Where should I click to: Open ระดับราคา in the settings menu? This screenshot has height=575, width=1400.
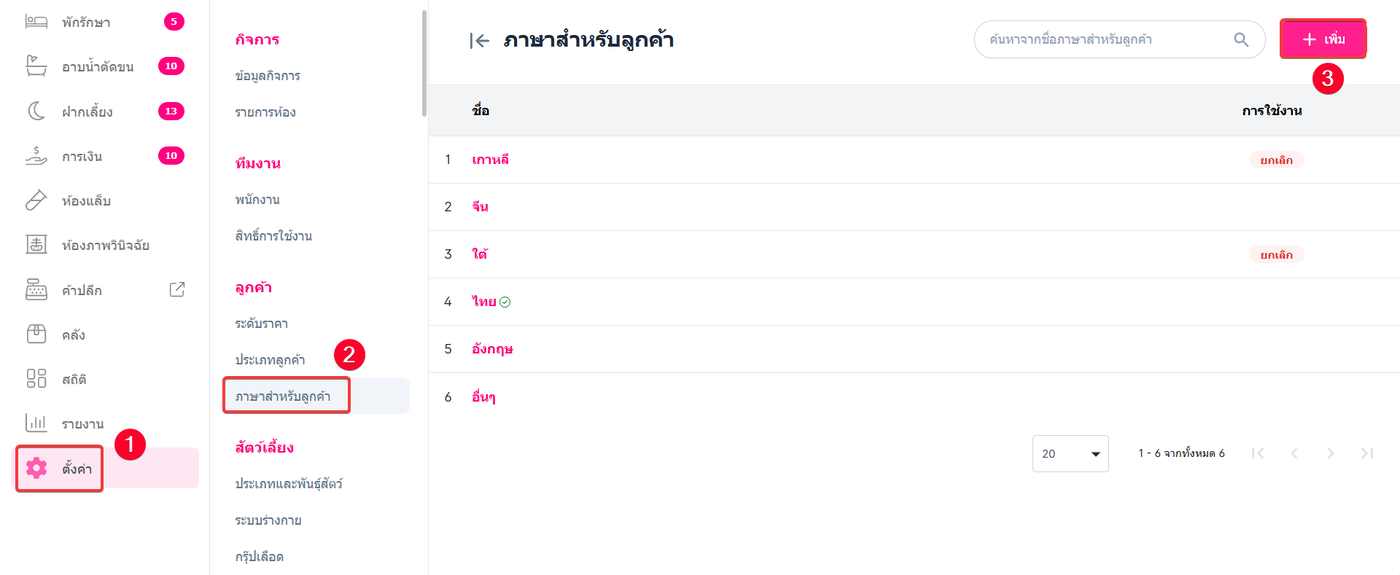click(261, 324)
